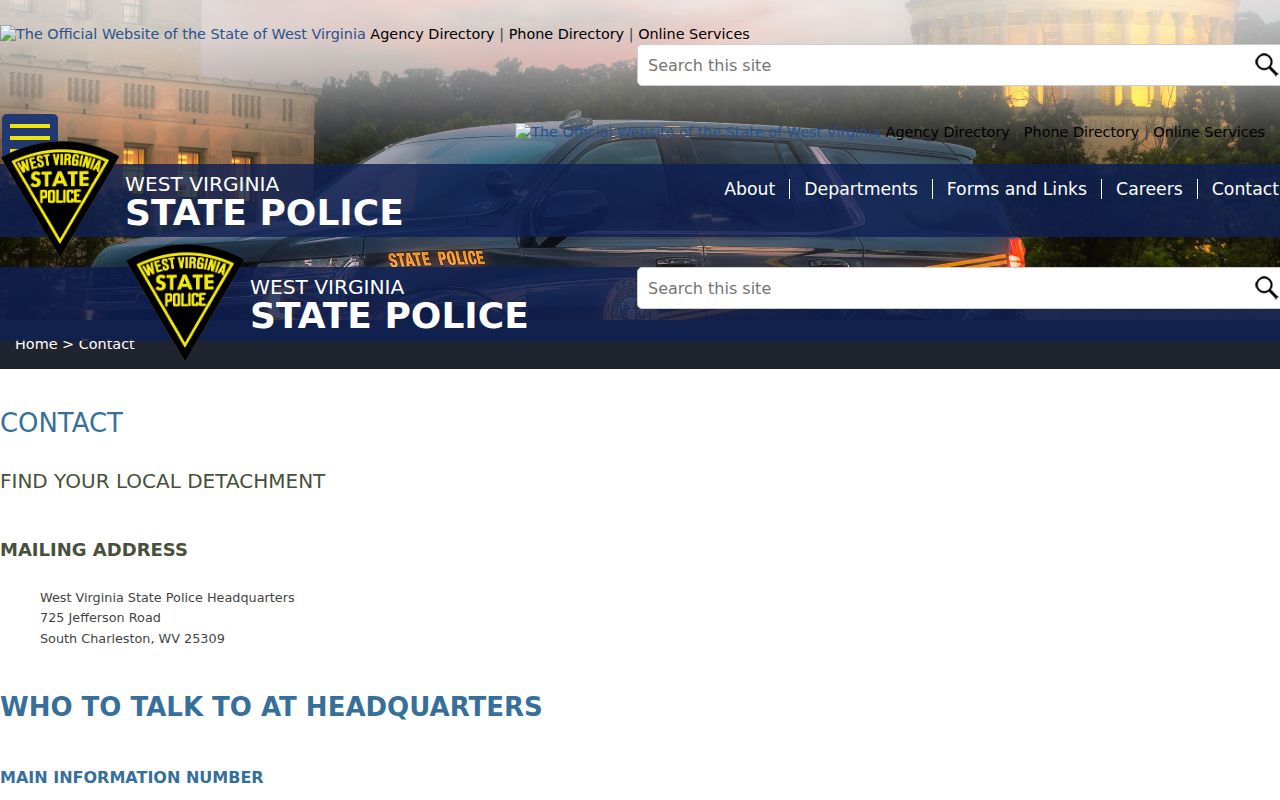This screenshot has height=800, width=1280.
Task: Click 'South Charleston, WV 25309' text
Action: click(x=132, y=639)
